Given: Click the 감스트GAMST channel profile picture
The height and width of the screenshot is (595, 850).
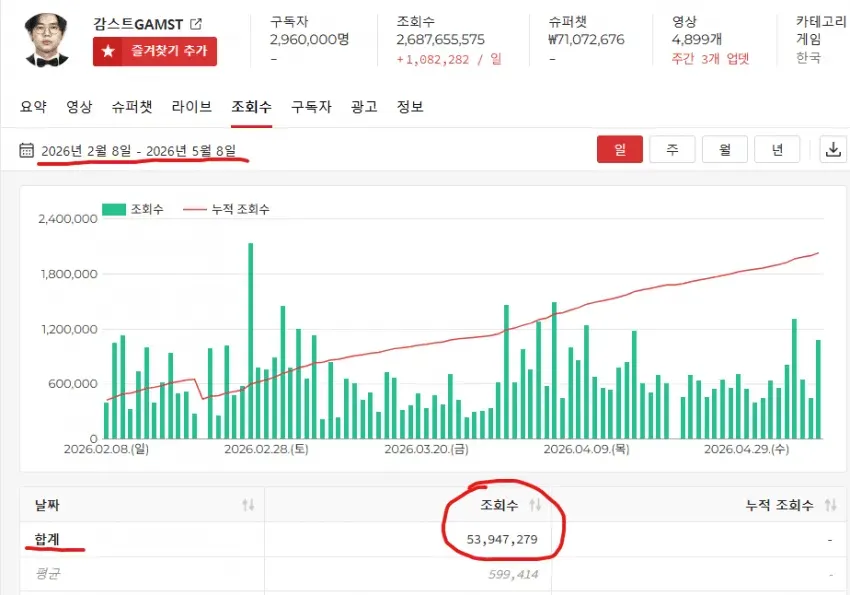Looking at the screenshot, I should [47, 40].
